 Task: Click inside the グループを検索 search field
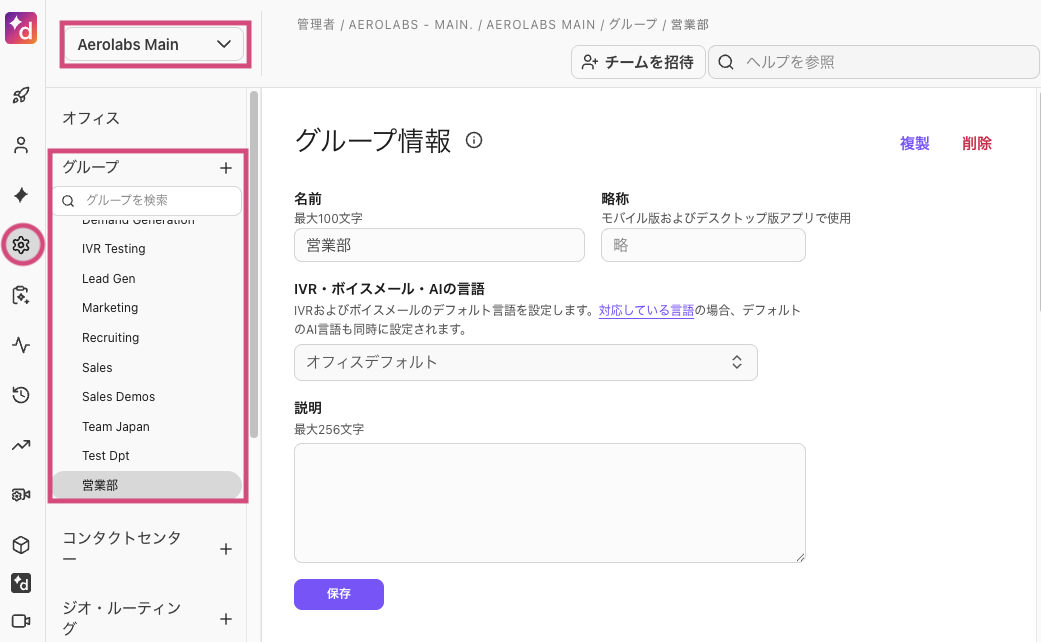150,200
